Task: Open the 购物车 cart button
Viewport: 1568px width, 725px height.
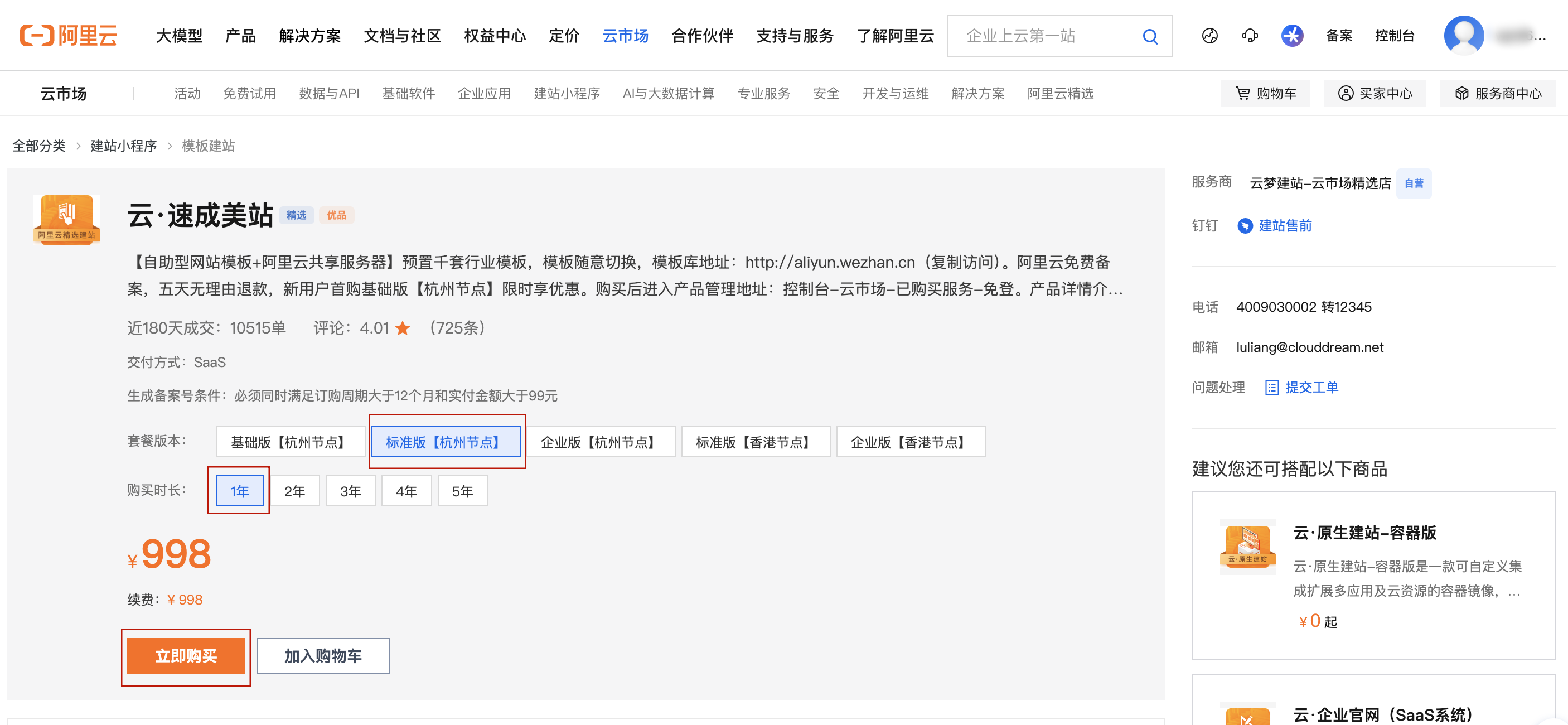Action: (1265, 93)
